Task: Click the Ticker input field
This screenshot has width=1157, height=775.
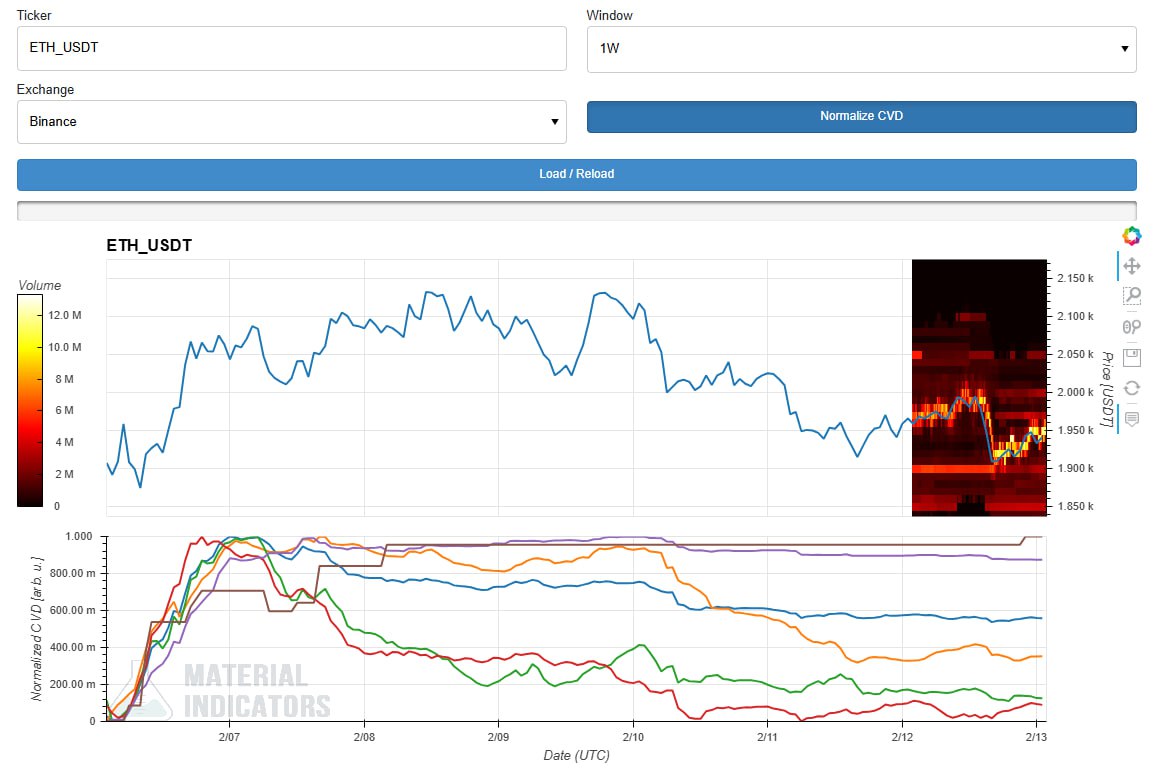Action: click(x=291, y=48)
